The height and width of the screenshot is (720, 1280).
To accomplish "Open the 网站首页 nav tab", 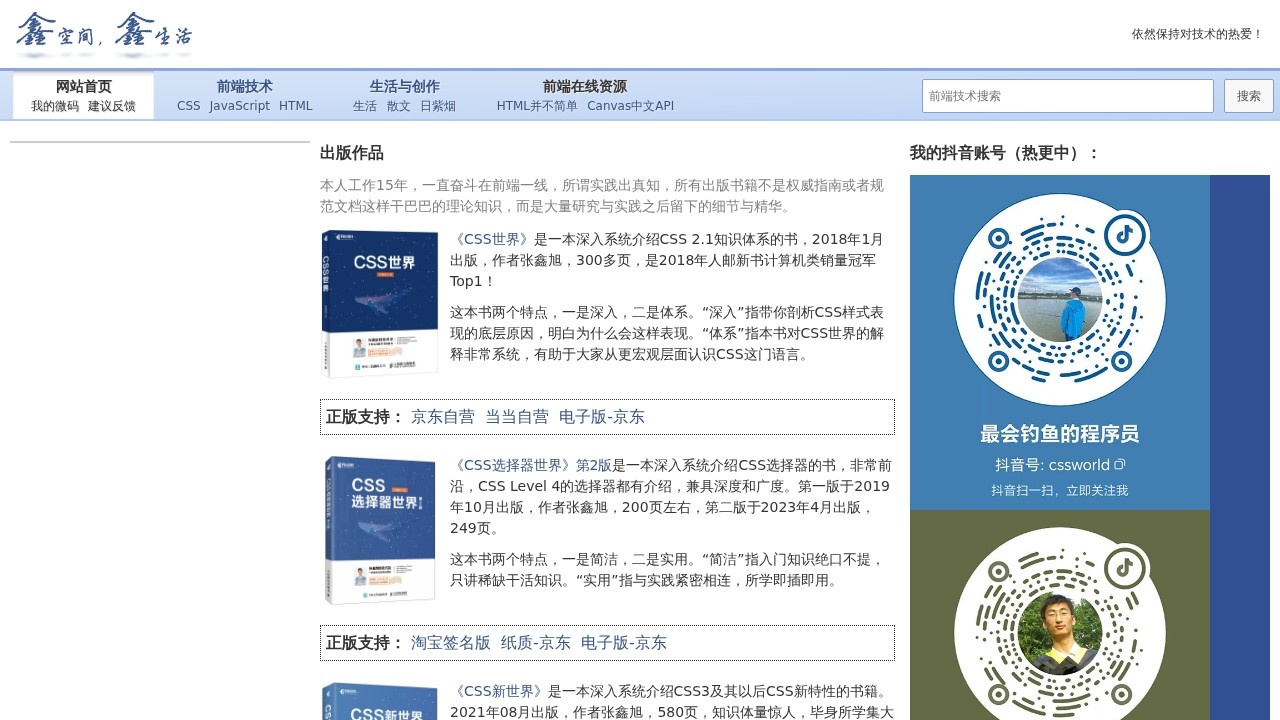I will 83,87.
